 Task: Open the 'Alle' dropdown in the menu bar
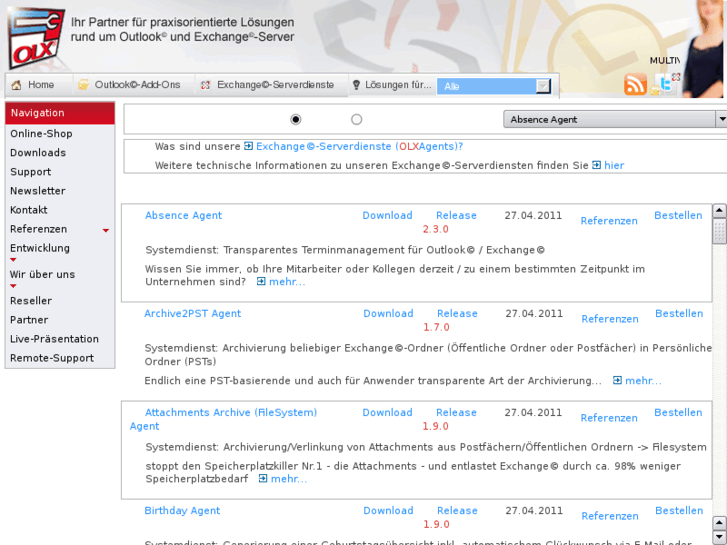494,86
